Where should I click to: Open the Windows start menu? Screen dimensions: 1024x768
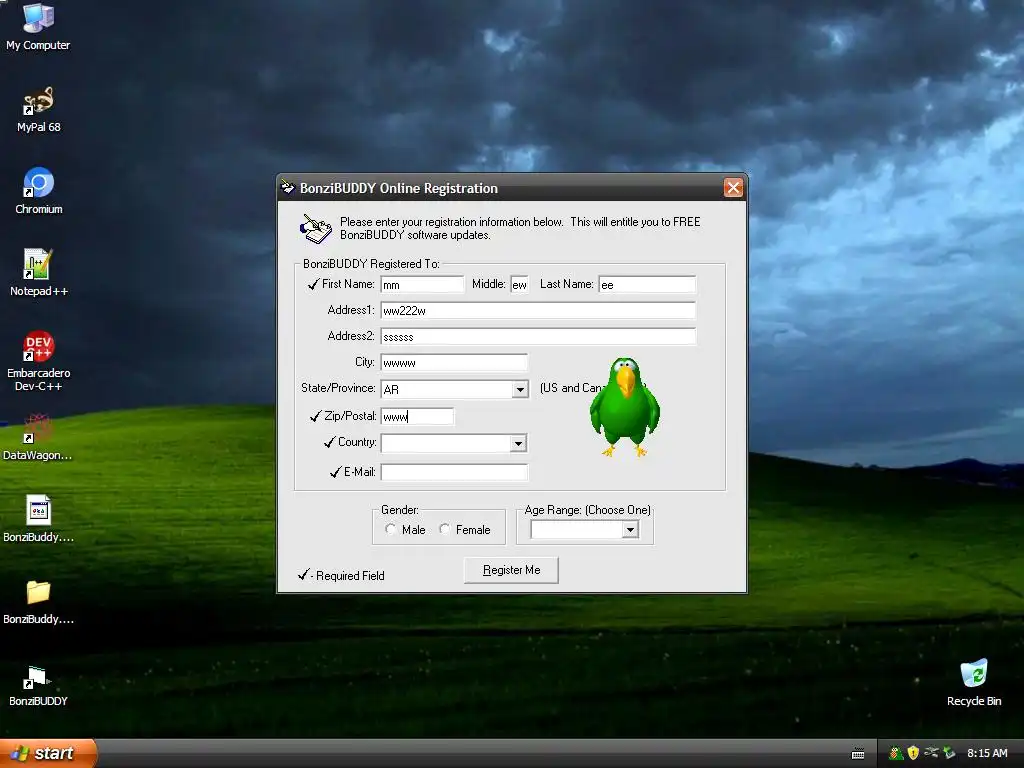coord(48,753)
